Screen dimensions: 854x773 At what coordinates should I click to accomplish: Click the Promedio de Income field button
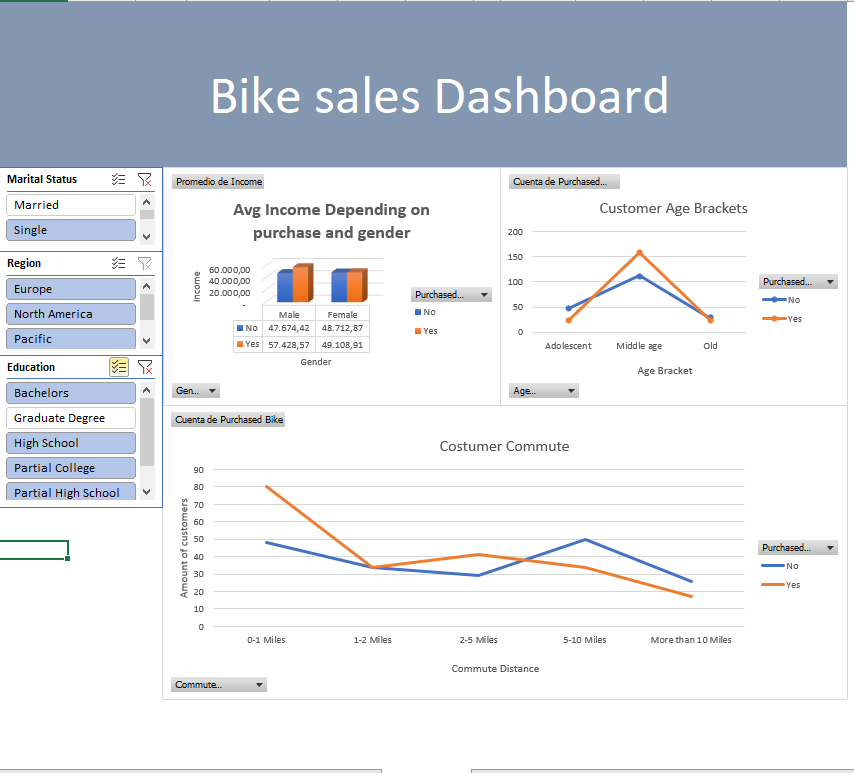pos(216,181)
